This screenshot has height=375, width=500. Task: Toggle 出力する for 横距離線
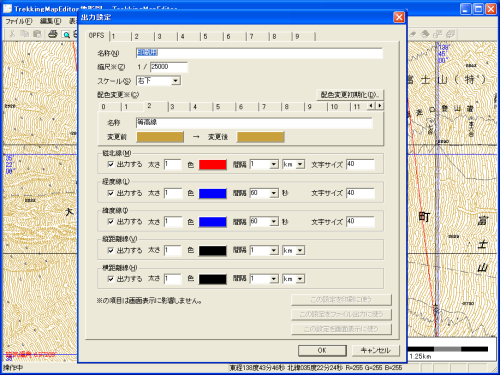point(111,279)
